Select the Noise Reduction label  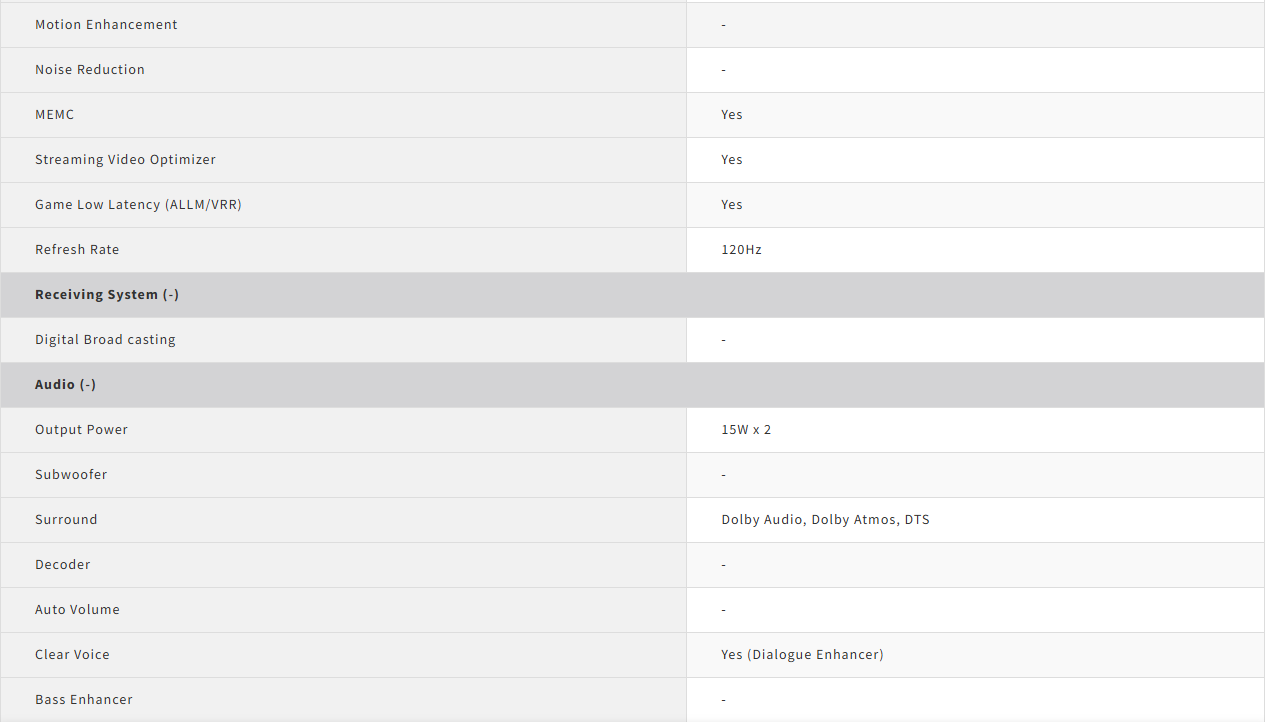[x=90, y=70]
